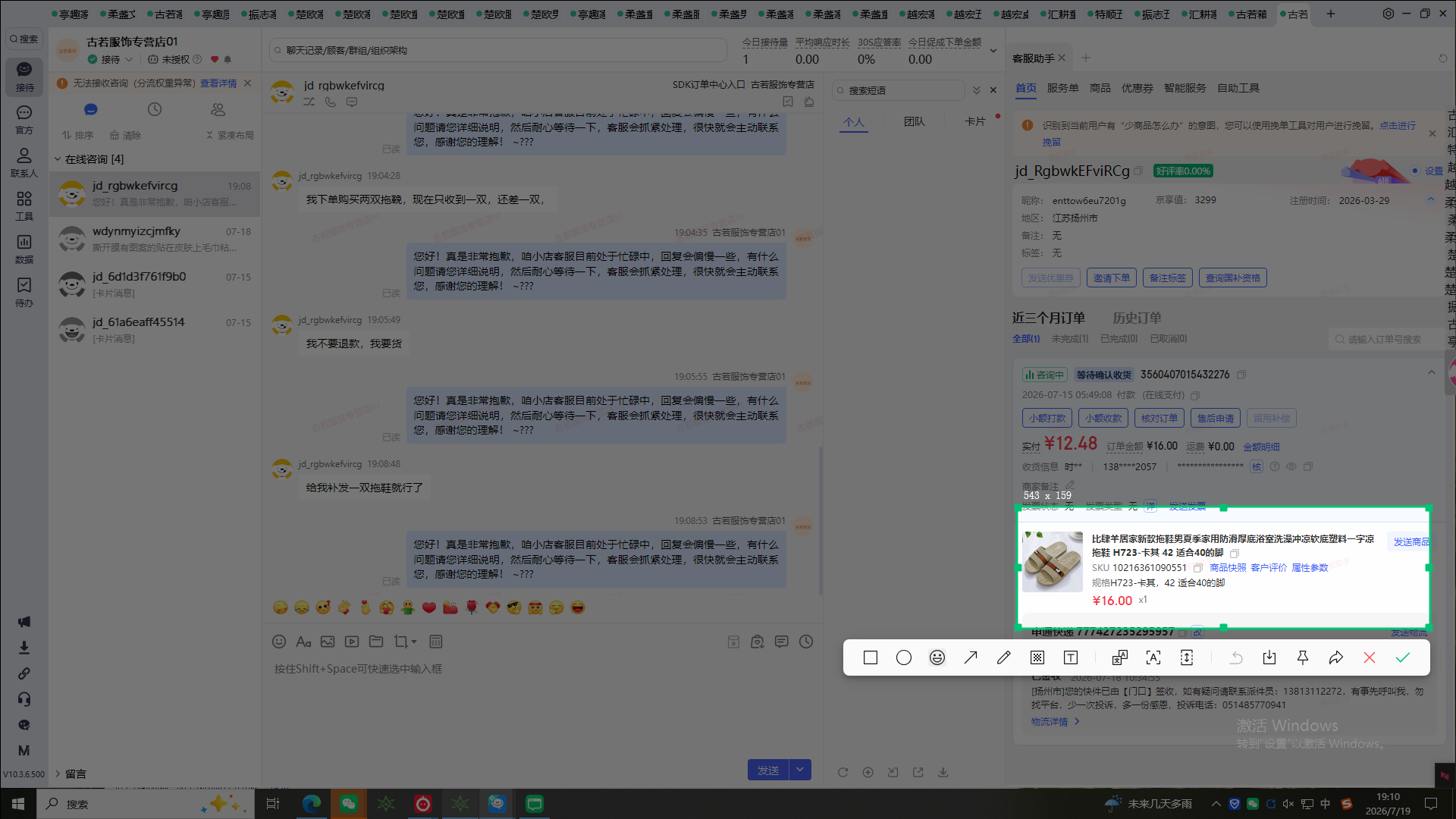The width and height of the screenshot is (1456, 819).
Task: Collapse the customer info chevron
Action: tap(1431, 199)
